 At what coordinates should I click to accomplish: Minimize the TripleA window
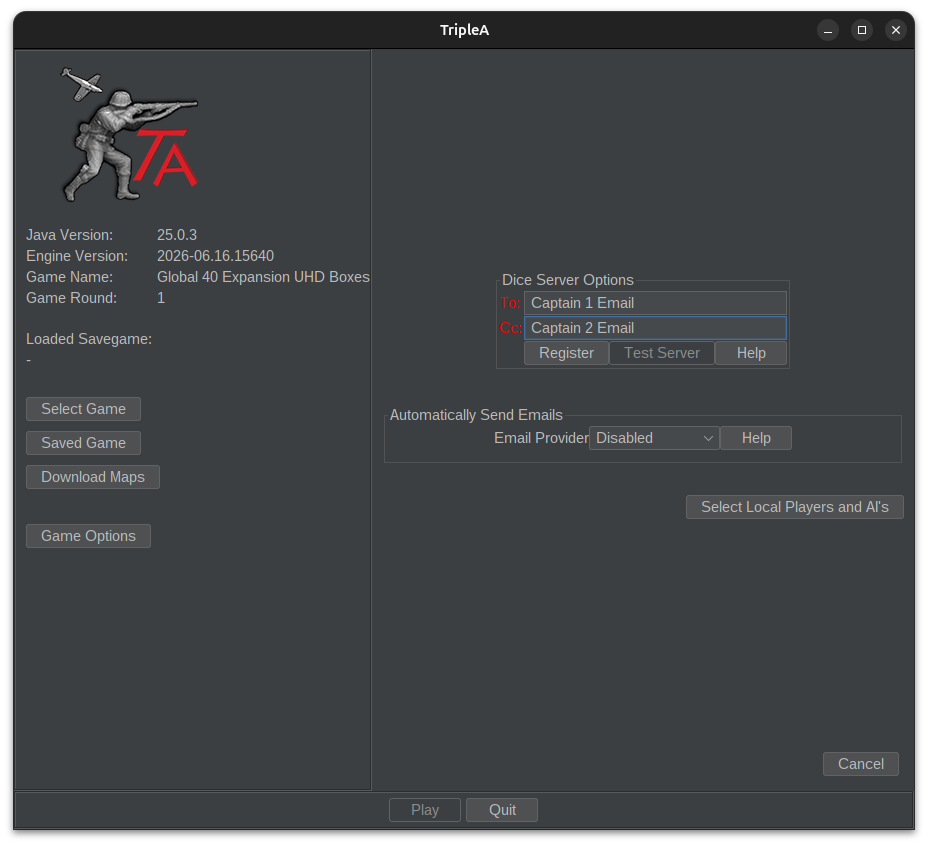(828, 30)
